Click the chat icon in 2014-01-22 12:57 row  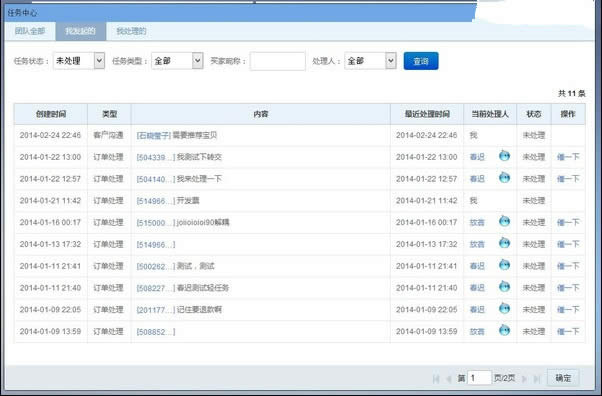pos(504,177)
